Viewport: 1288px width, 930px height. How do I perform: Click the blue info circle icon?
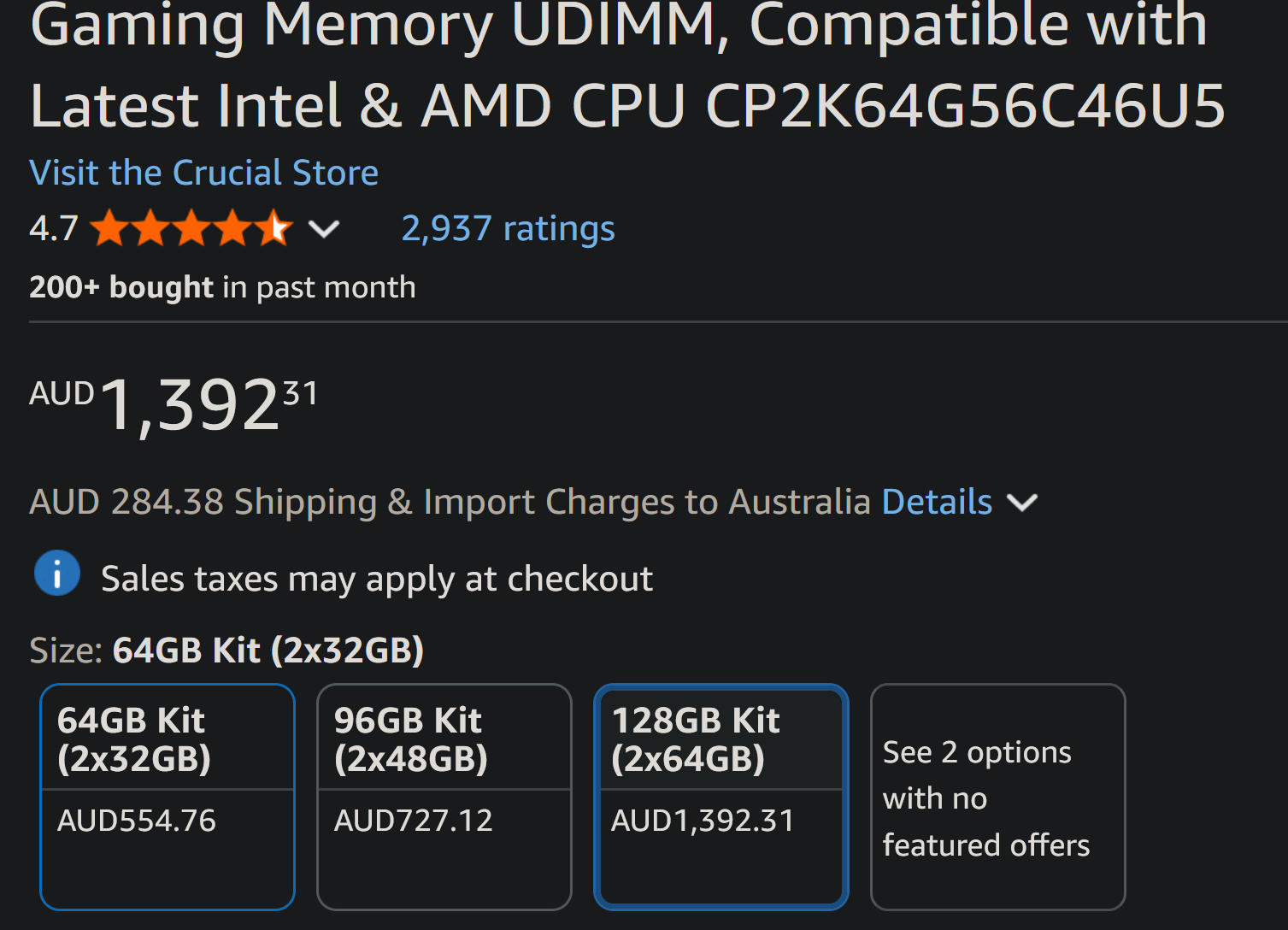click(57, 574)
